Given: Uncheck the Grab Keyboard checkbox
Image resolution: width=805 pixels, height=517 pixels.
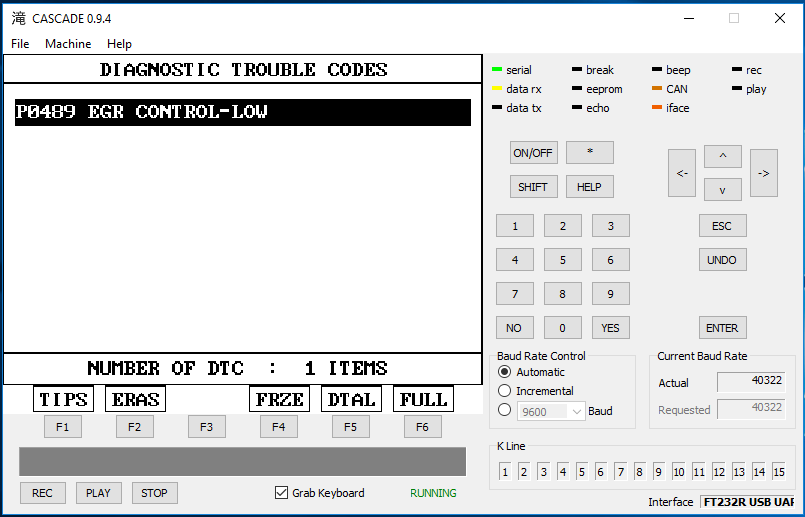Looking at the screenshot, I should 281,493.
